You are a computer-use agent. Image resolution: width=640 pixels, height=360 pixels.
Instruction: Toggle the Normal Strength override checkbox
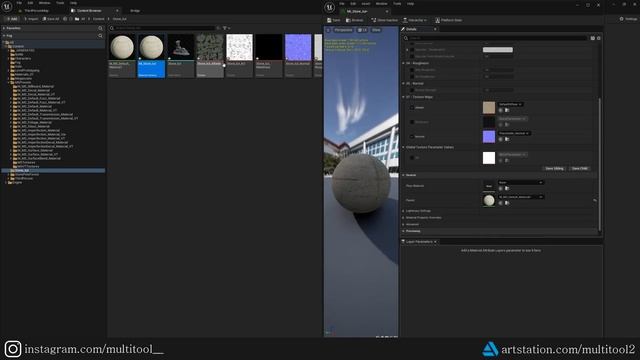tap(412, 90)
